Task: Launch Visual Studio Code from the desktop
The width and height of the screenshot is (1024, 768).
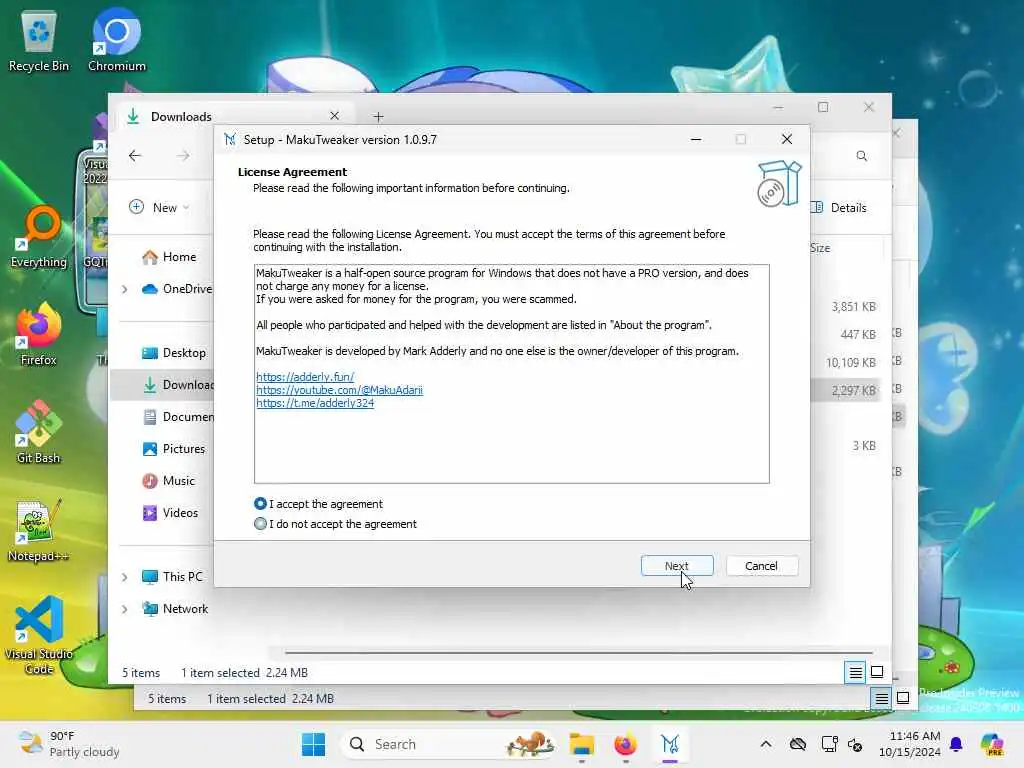Action: coord(39,635)
